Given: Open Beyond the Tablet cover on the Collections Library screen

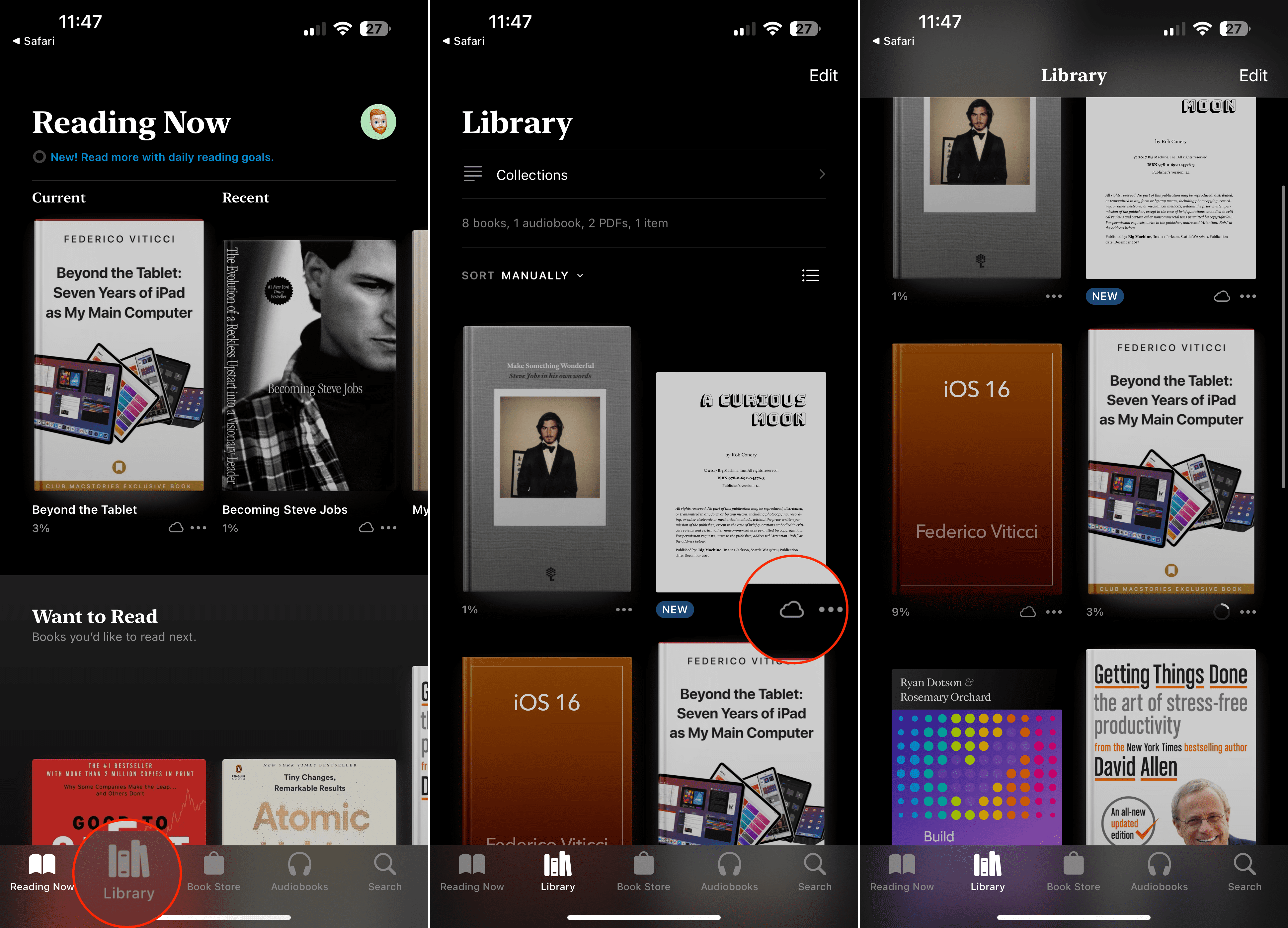Looking at the screenshot, I should coord(741,743).
